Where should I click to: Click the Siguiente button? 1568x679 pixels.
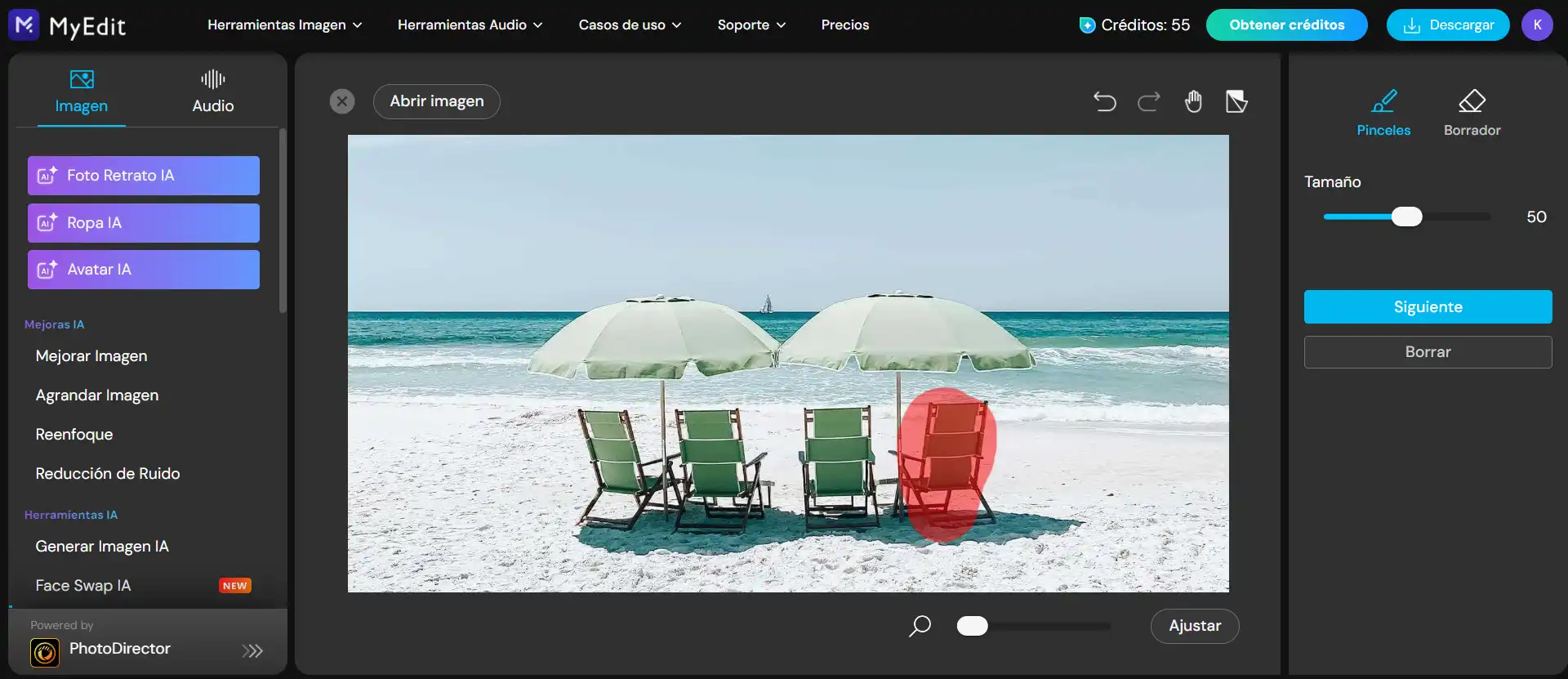pos(1428,307)
